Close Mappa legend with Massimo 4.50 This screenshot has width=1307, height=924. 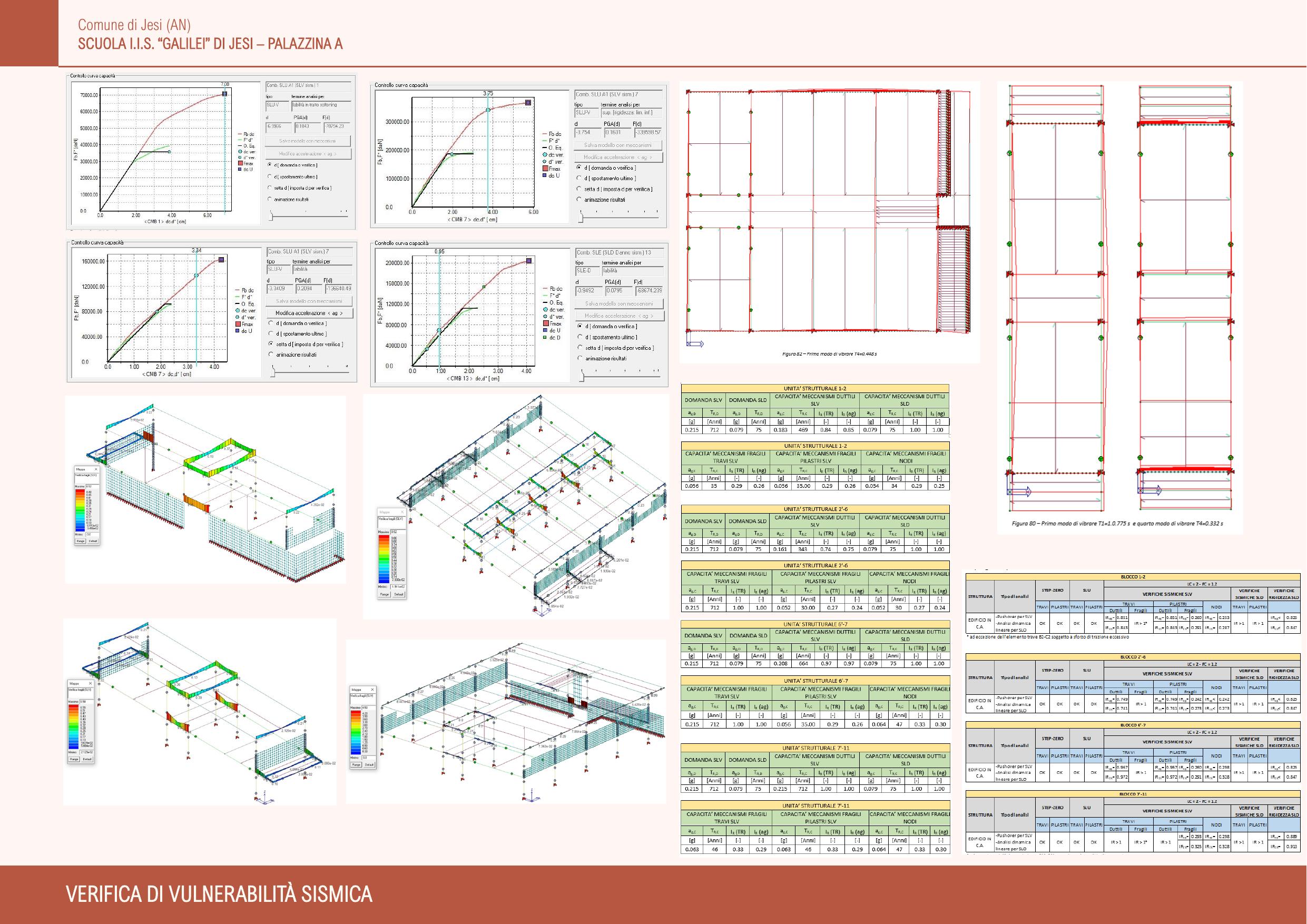coord(373,690)
